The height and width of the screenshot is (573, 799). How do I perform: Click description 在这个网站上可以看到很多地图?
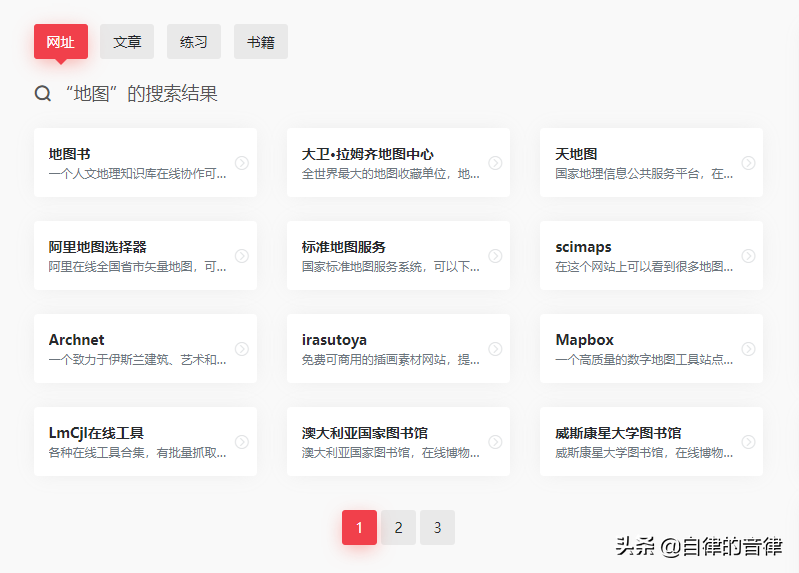[644, 267]
